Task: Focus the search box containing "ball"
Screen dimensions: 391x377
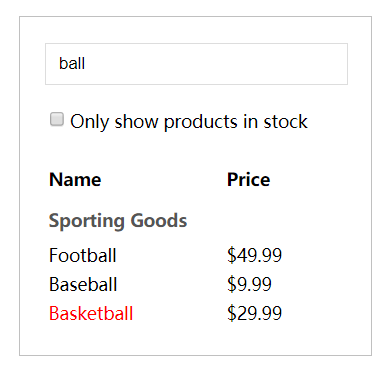Action: [196, 64]
